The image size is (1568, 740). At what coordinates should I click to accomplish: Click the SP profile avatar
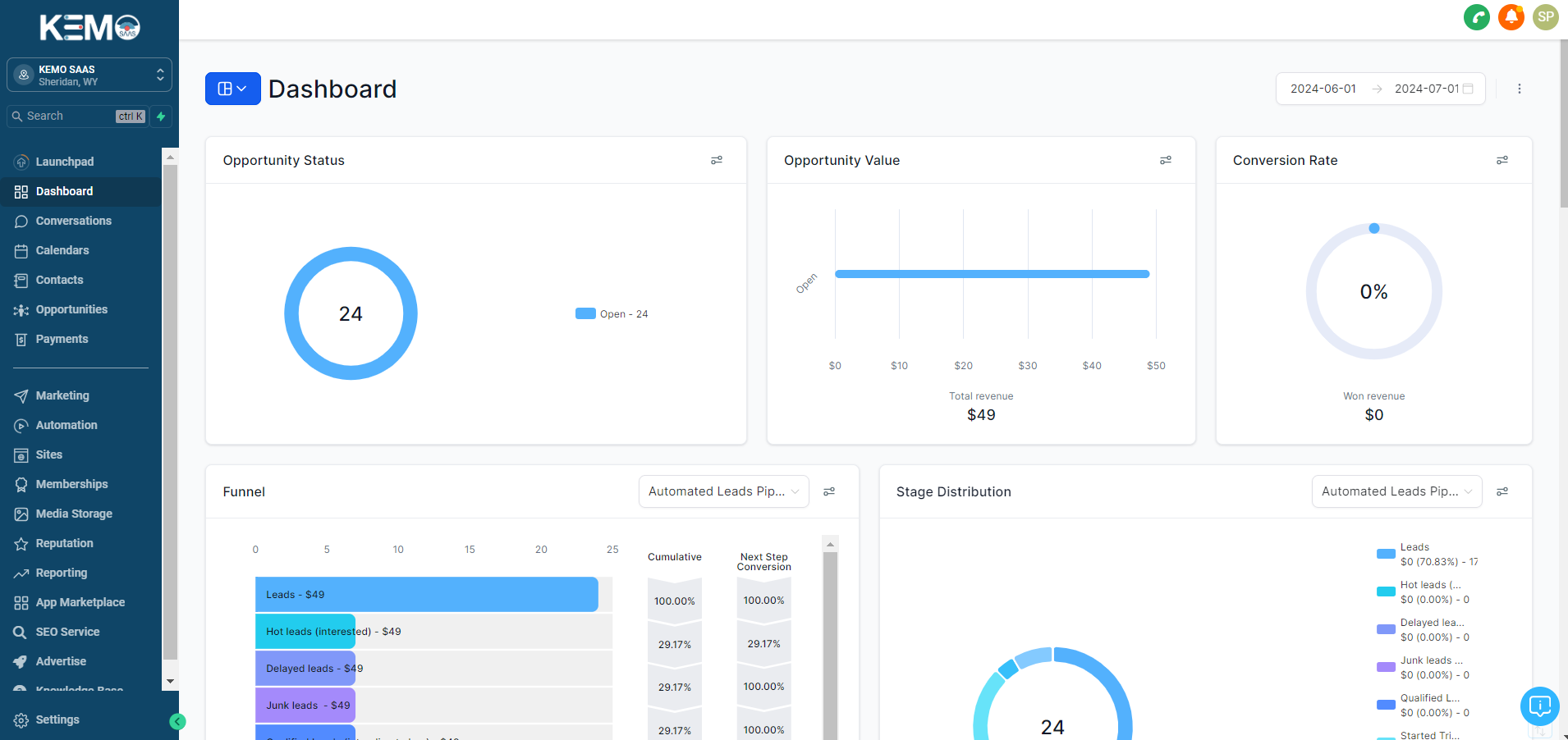1544,16
